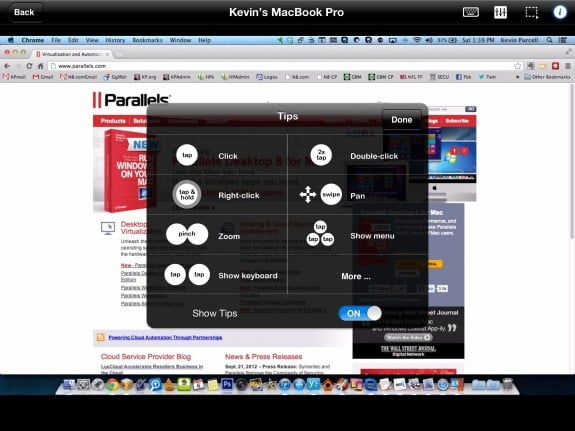
Task: Click the browser reload icon
Action: 29,66
